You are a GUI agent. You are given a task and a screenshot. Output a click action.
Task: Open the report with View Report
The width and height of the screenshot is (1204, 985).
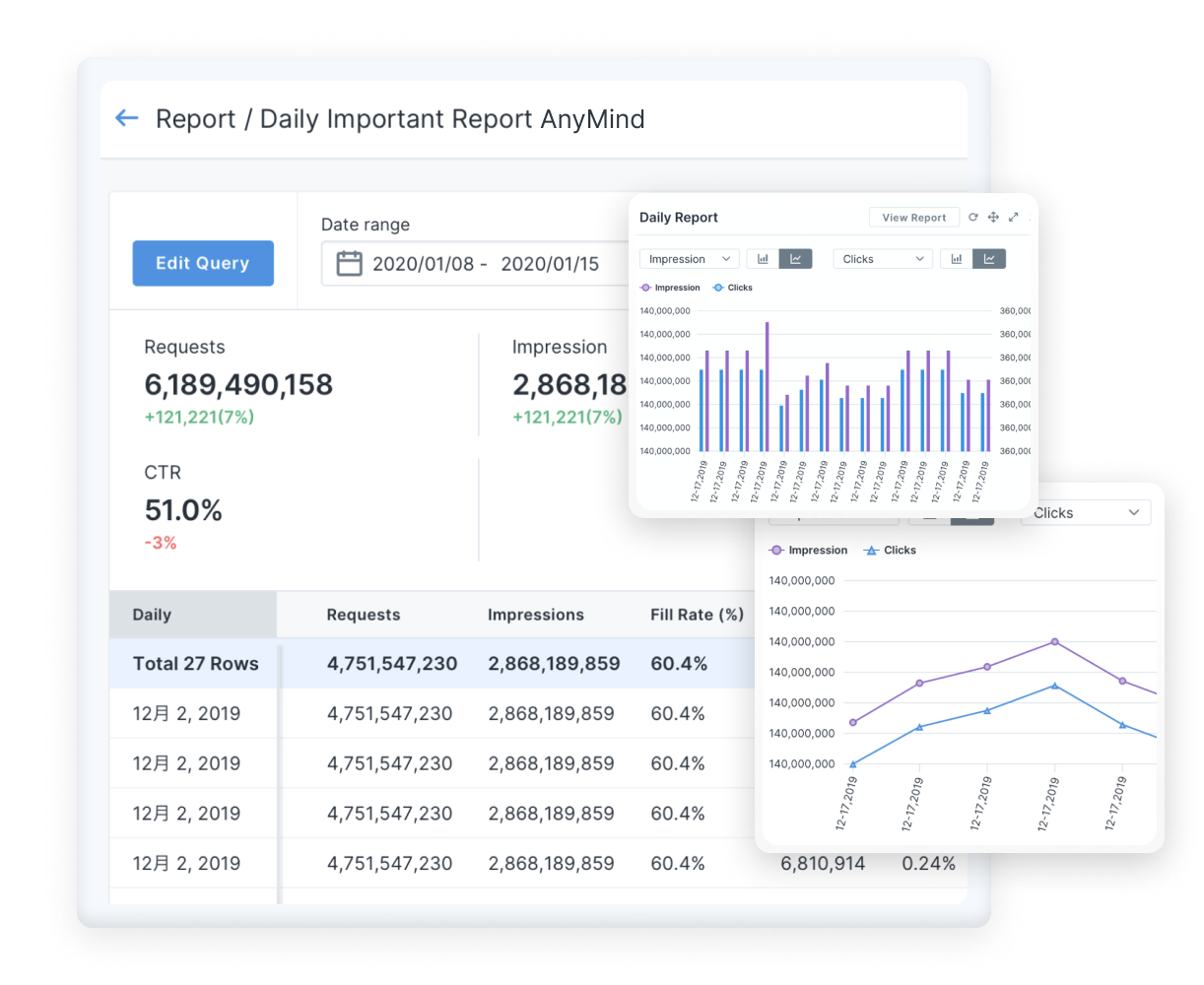click(x=913, y=217)
